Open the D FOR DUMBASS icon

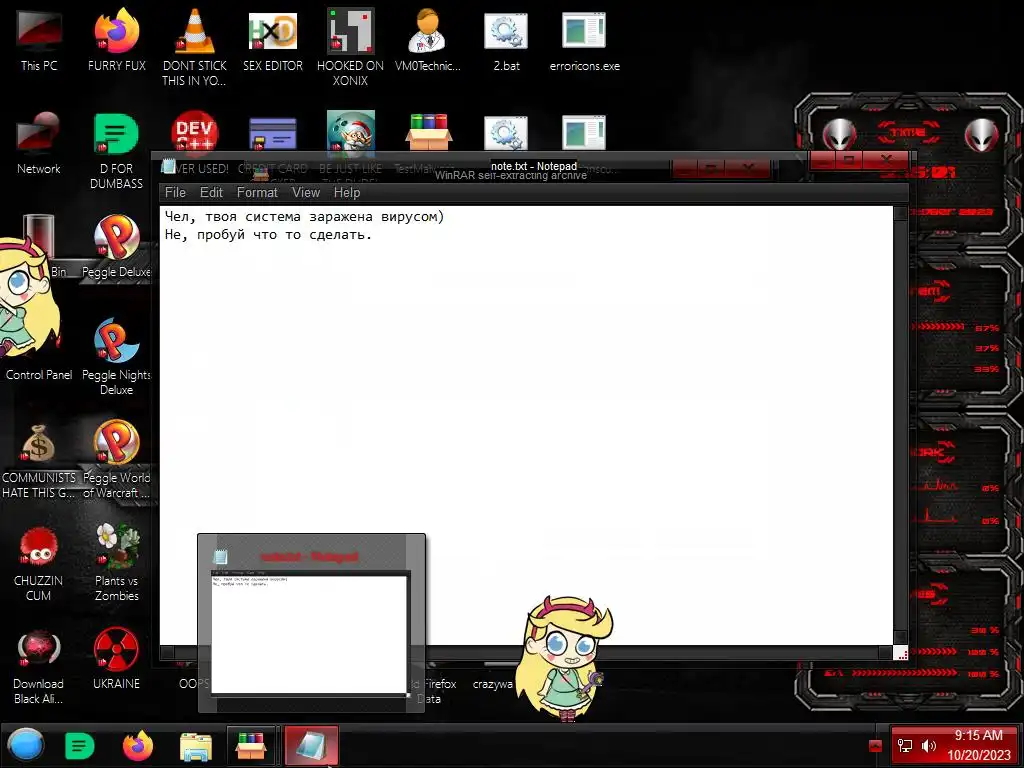[116, 150]
